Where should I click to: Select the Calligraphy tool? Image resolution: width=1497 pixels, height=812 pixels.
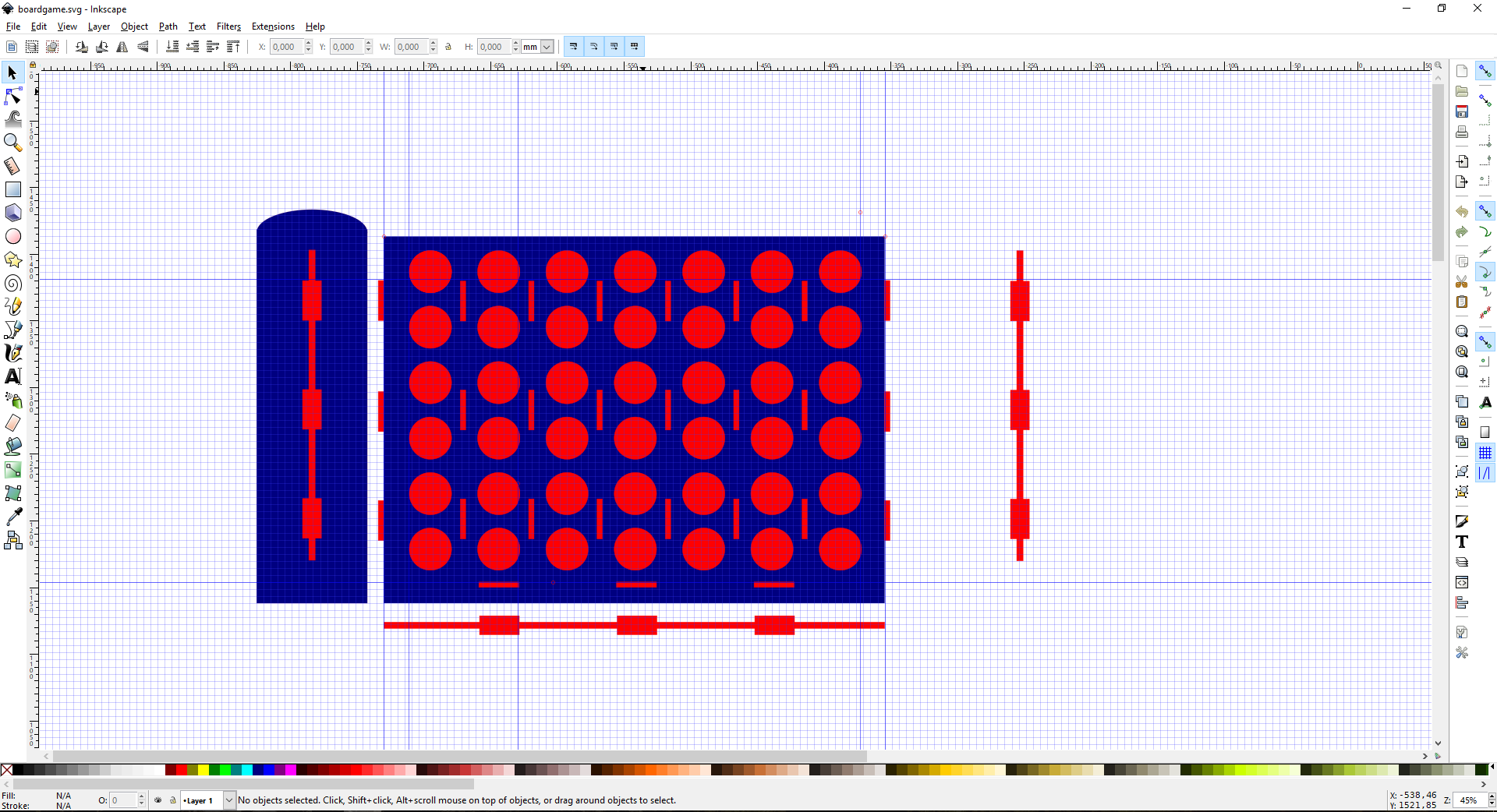12,353
